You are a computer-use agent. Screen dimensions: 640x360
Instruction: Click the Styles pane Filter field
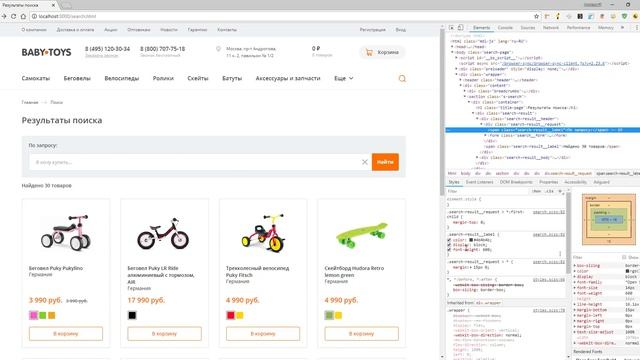pos(488,191)
